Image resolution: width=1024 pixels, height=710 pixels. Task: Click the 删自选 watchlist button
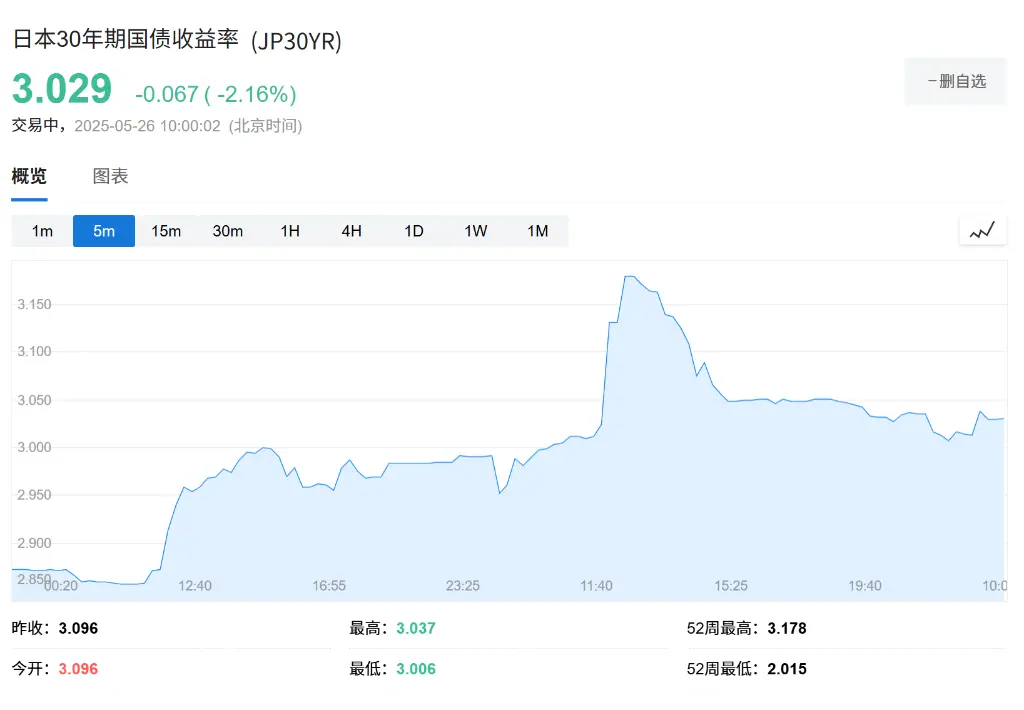pos(955,81)
